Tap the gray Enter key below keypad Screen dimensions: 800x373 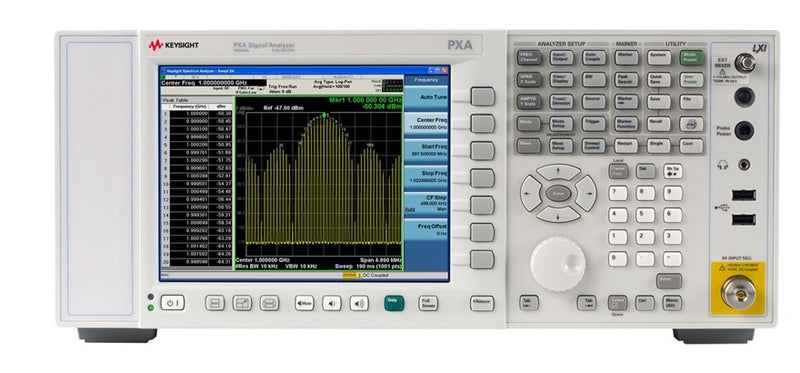click(x=669, y=281)
